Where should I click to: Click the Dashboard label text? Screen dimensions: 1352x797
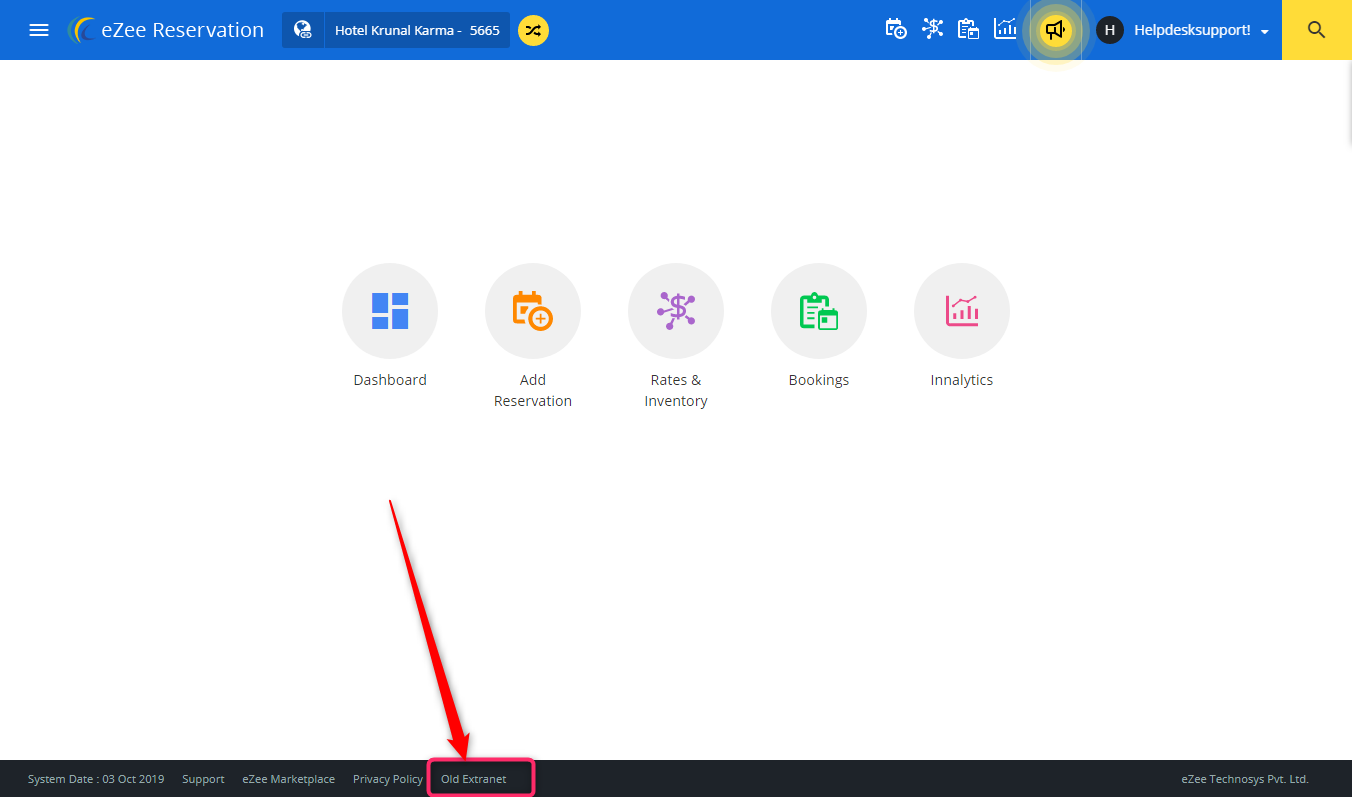click(390, 380)
